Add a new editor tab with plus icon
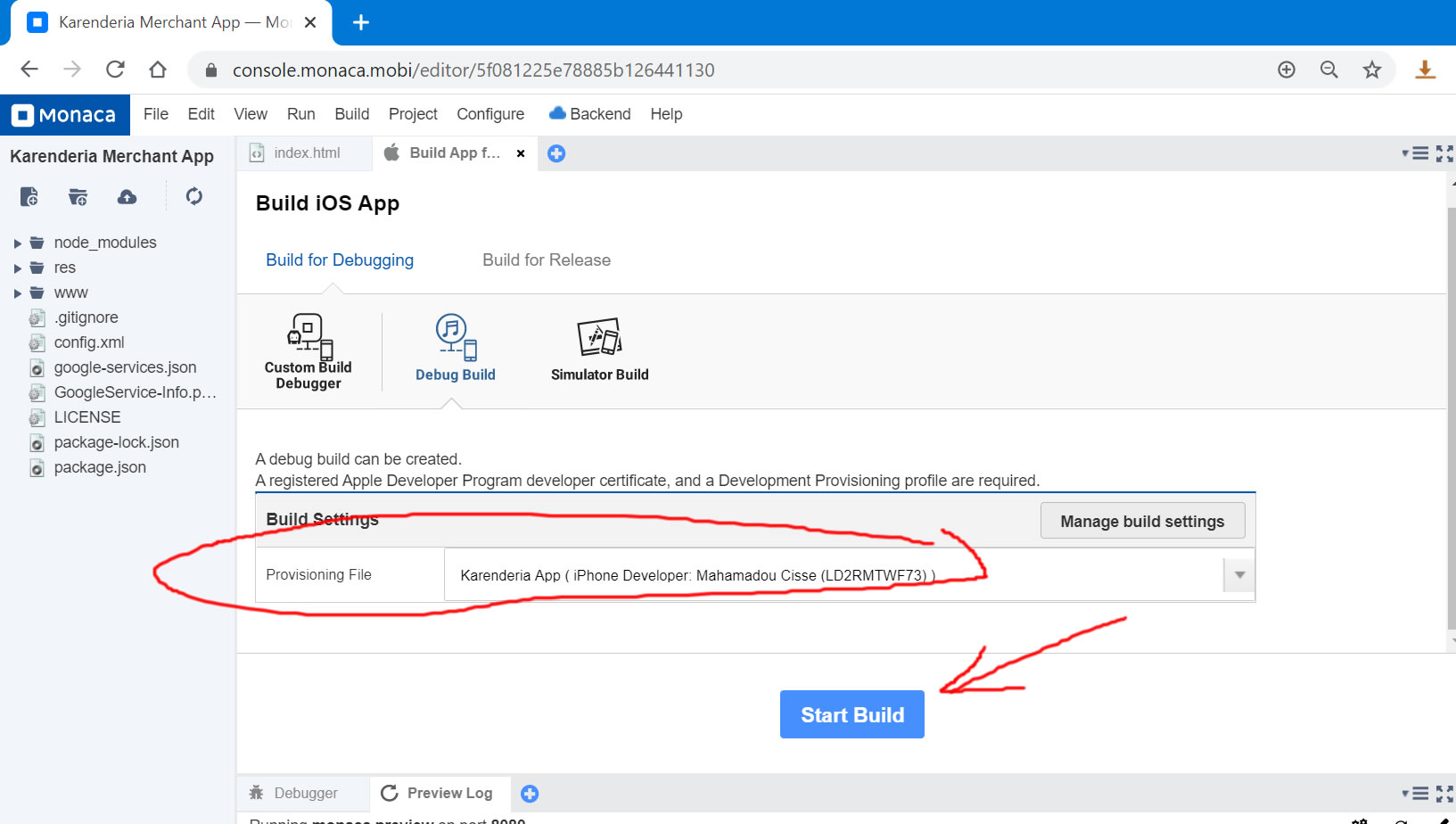 (556, 153)
